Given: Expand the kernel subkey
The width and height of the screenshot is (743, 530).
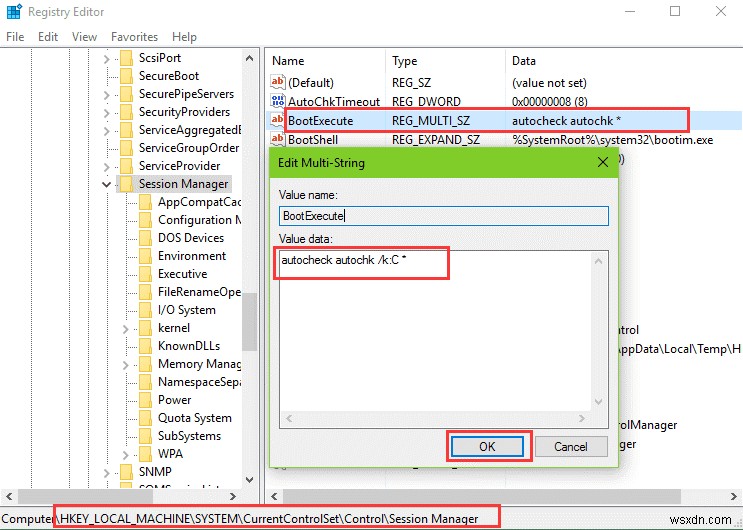Looking at the screenshot, I should point(126,329).
